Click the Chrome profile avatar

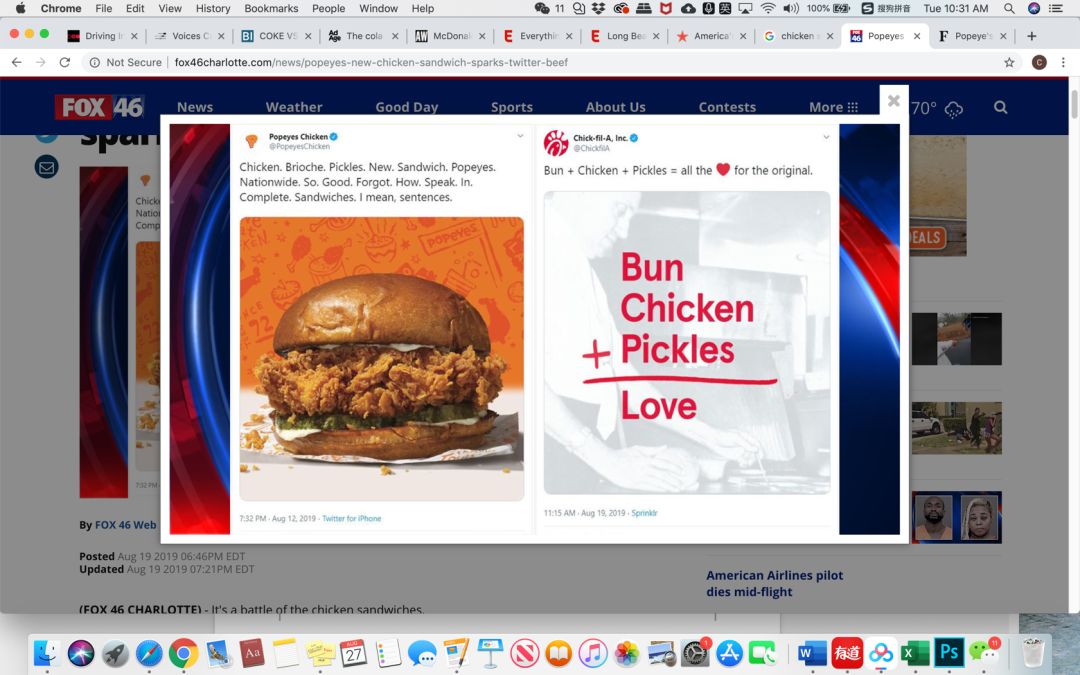[1039, 62]
